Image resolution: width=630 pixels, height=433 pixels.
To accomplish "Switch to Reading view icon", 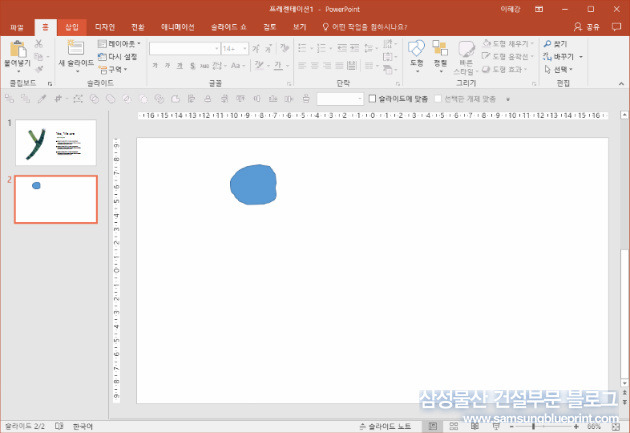I will click(475, 427).
